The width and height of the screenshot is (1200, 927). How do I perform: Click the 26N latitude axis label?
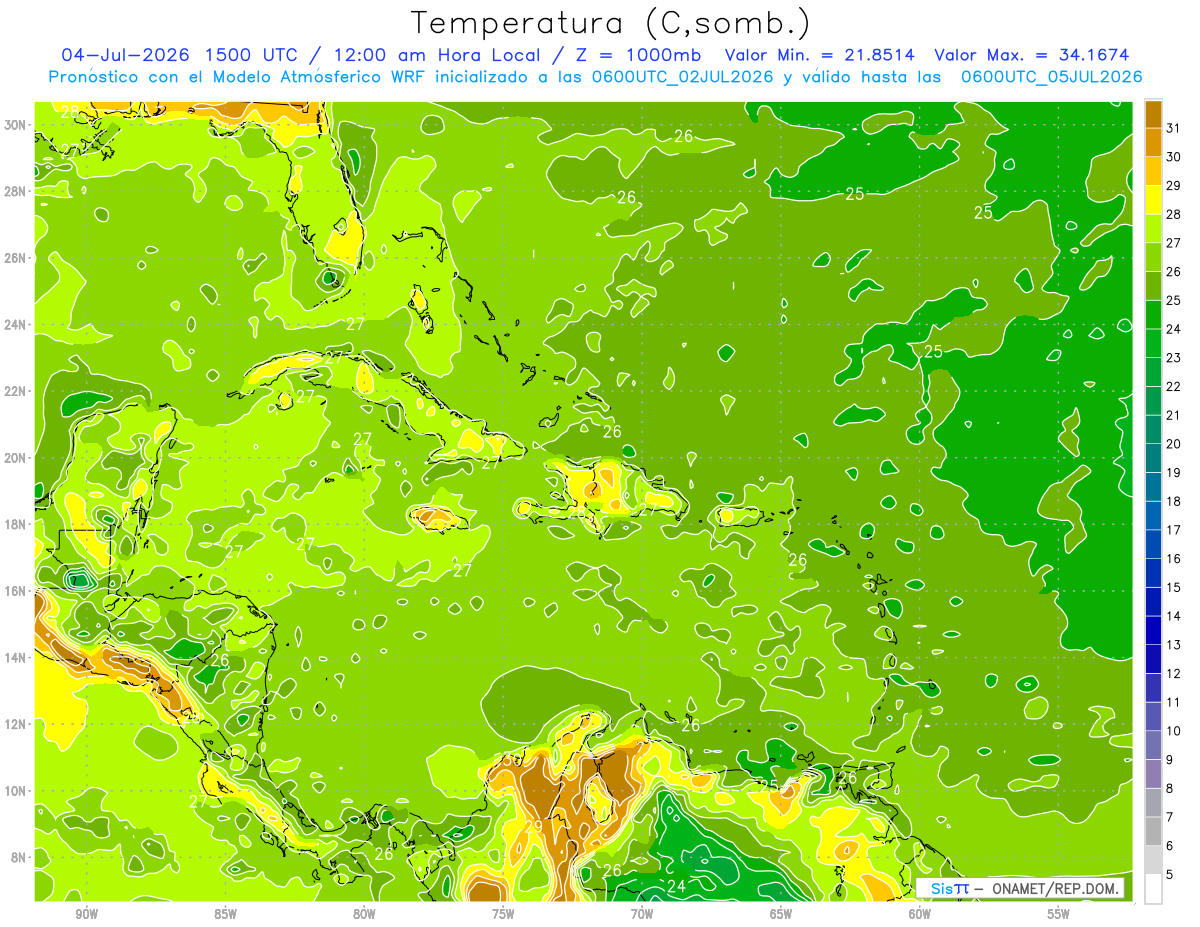click(16, 258)
